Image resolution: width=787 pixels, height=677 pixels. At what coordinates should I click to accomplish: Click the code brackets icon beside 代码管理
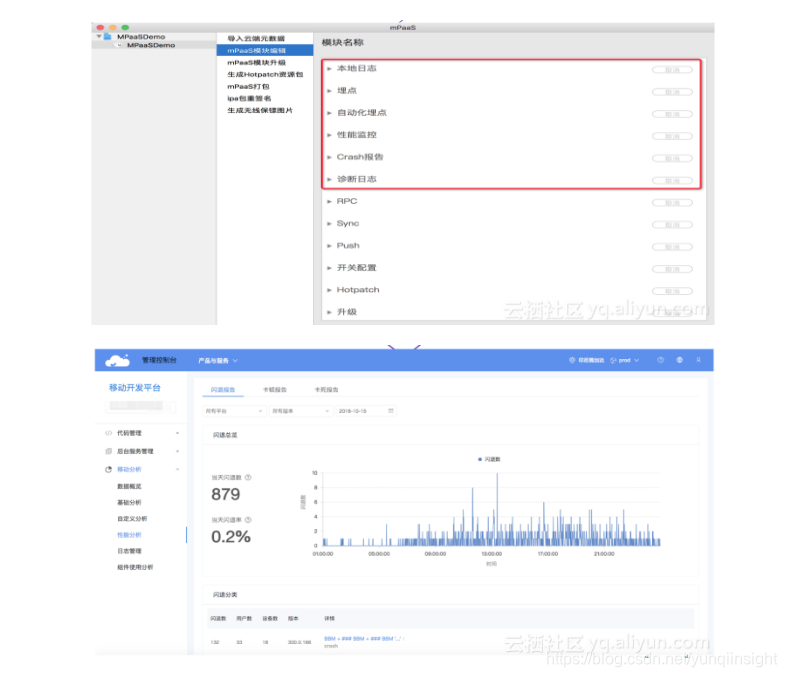tap(108, 433)
